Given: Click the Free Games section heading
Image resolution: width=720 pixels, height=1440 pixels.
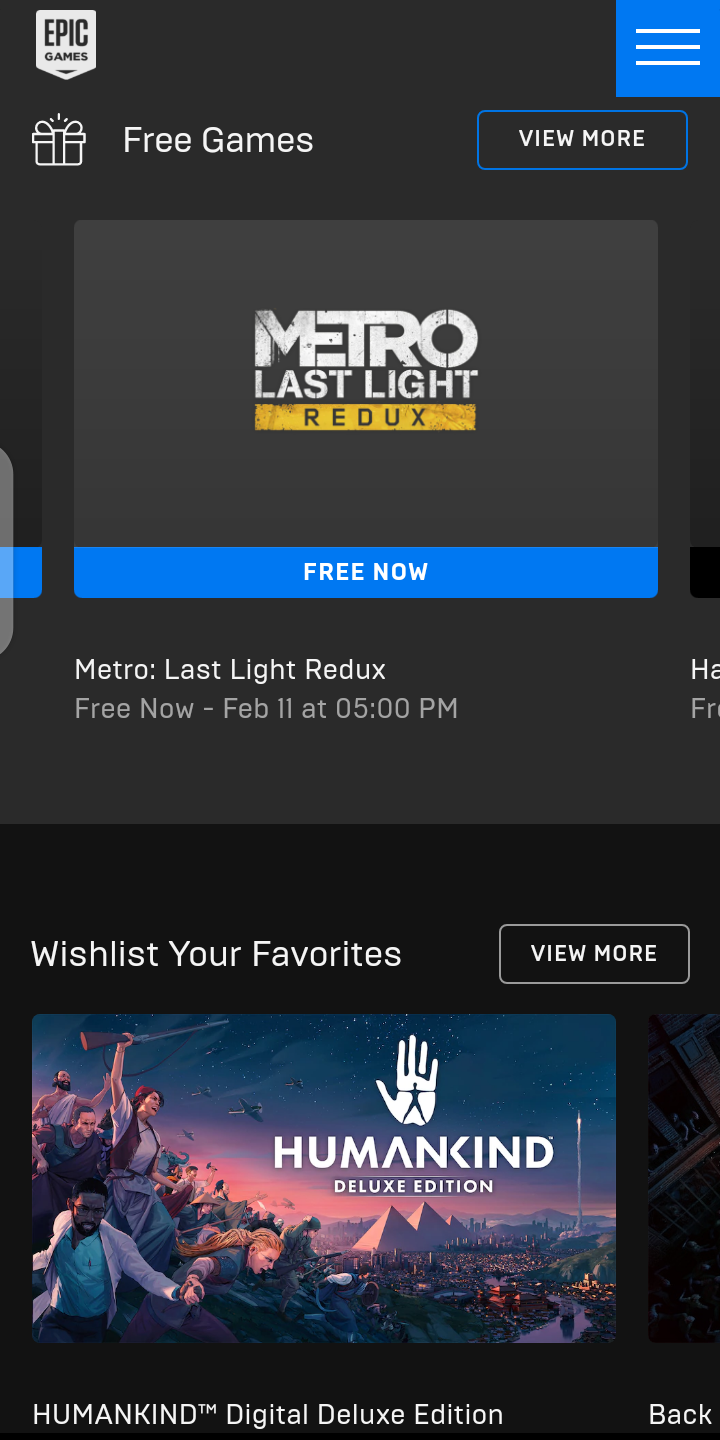Looking at the screenshot, I should point(218,140).
